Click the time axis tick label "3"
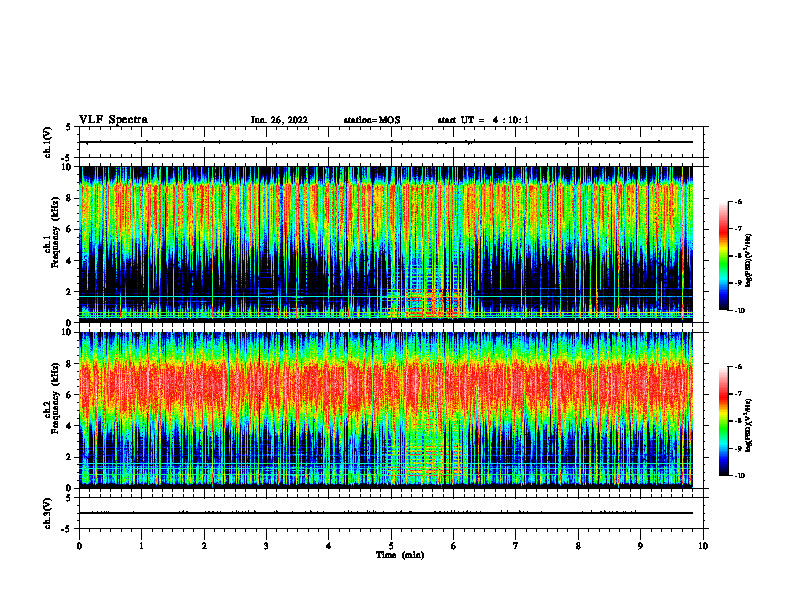This screenshot has width=792, height=612. click(x=266, y=546)
